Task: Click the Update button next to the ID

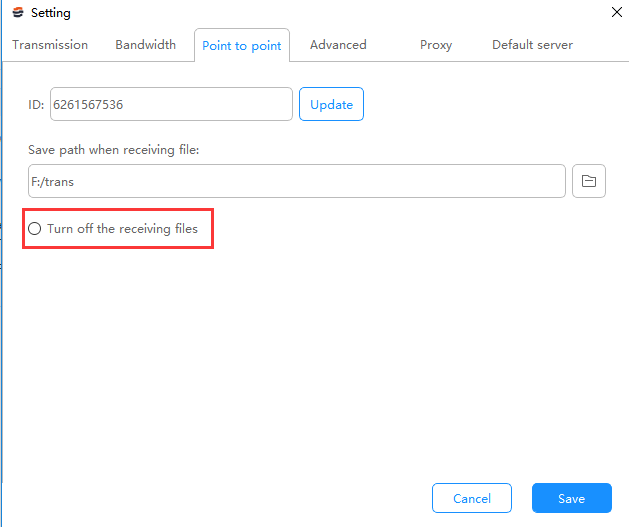Action: (x=331, y=104)
